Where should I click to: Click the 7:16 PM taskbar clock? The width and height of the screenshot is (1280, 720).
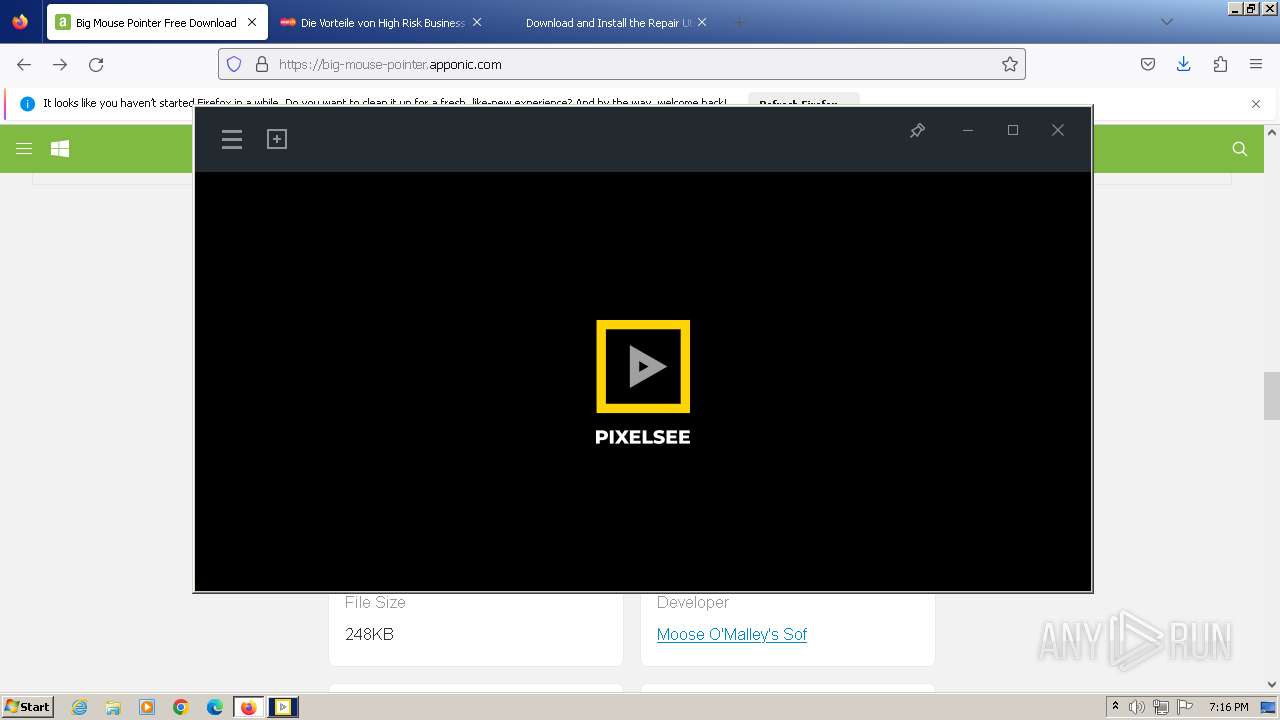pyautogui.click(x=1229, y=707)
